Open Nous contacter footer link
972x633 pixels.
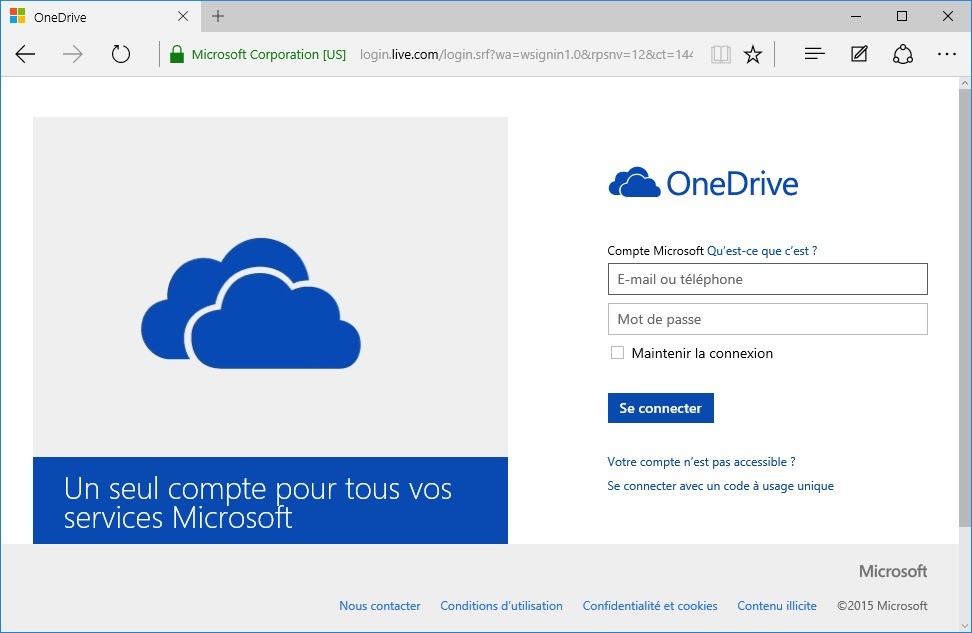pyautogui.click(x=379, y=606)
